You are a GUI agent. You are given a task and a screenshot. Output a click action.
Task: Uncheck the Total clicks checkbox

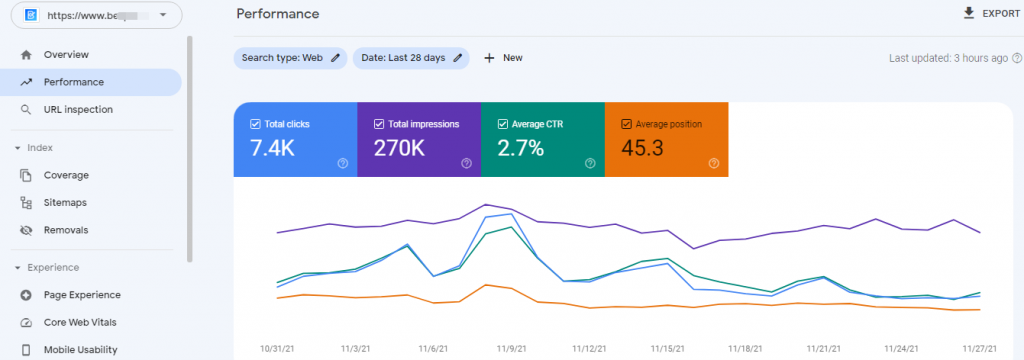[x=255, y=123]
